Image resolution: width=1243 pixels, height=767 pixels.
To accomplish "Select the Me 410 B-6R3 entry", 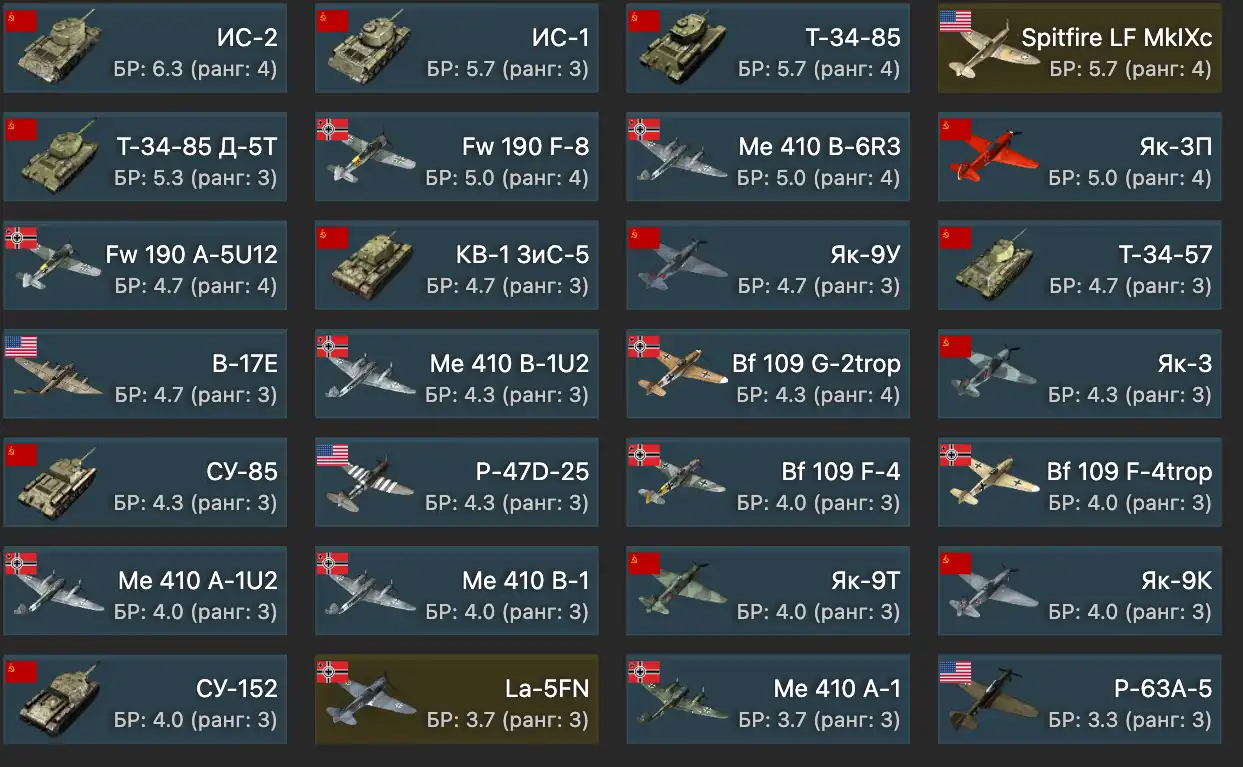I will (768, 157).
